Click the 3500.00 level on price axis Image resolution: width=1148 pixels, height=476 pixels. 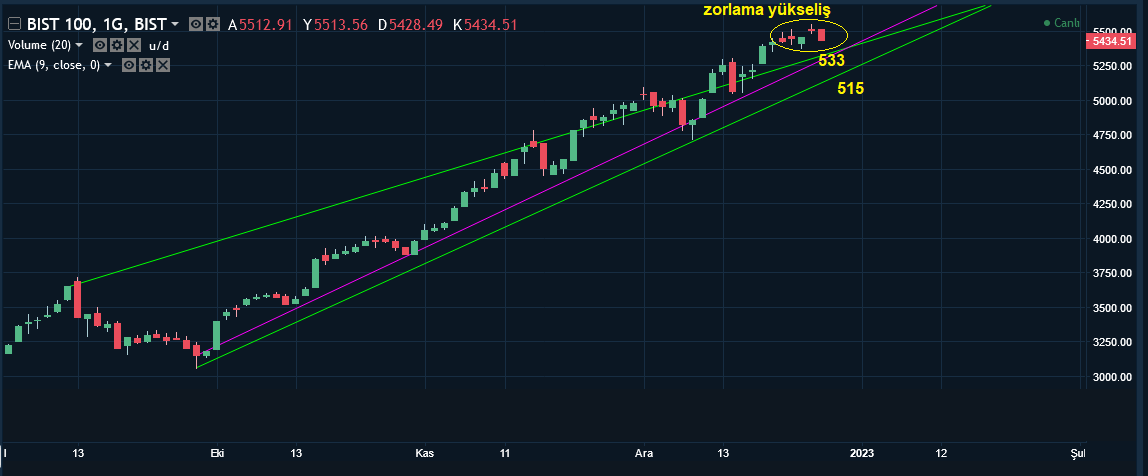pyautogui.click(x=1111, y=308)
